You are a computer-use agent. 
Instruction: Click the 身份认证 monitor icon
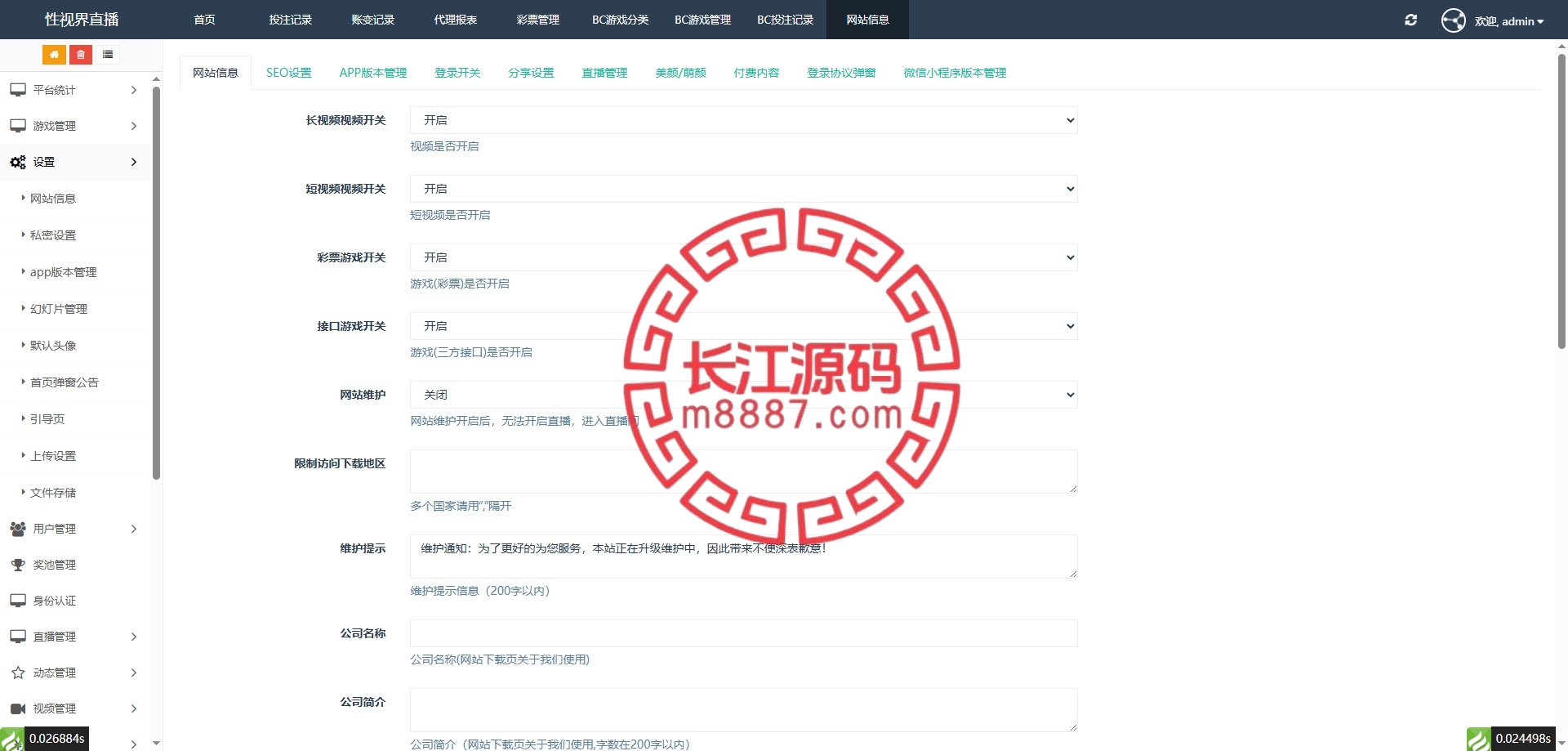[18, 601]
